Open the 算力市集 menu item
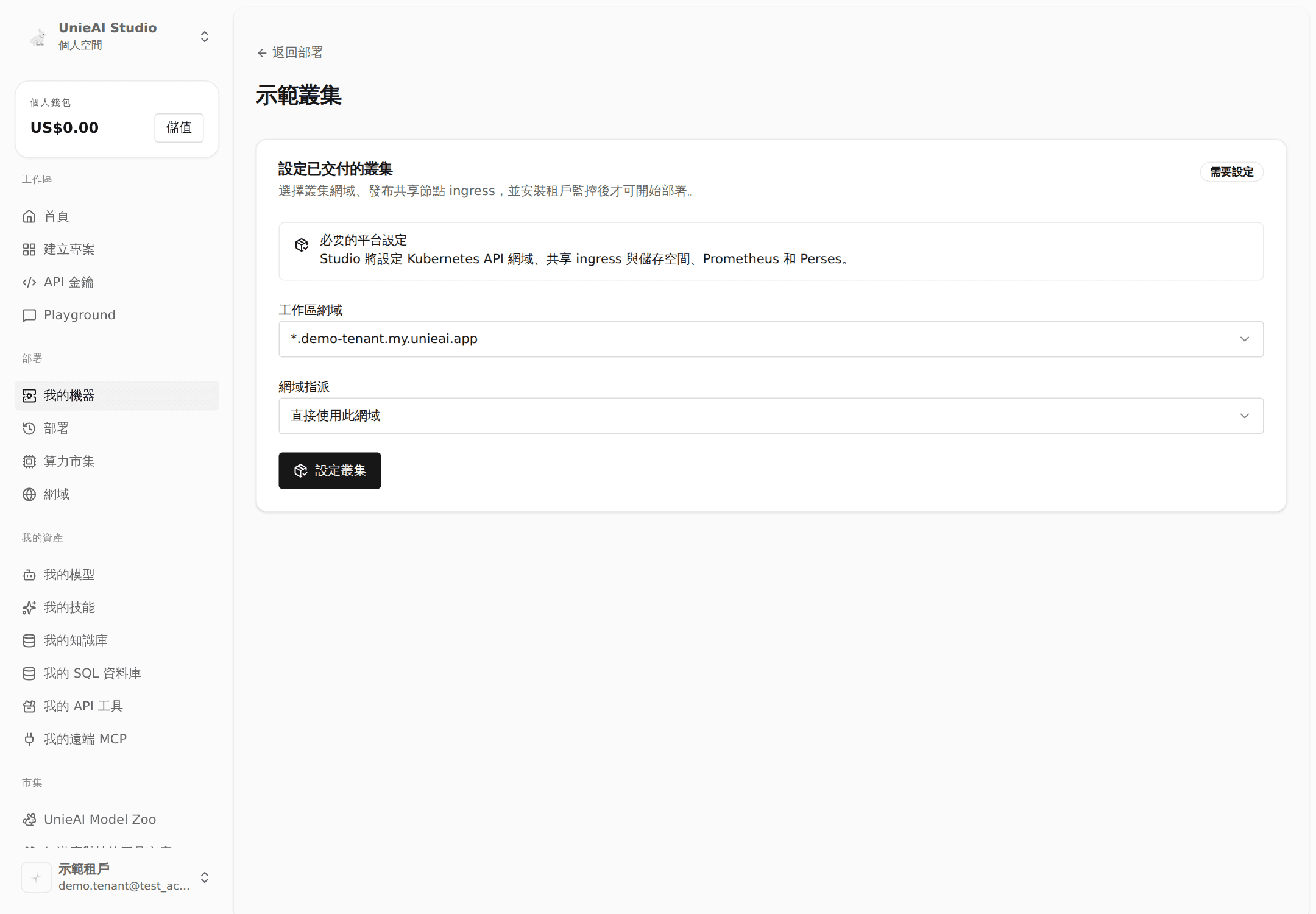The width and height of the screenshot is (1316, 914). coord(117,461)
